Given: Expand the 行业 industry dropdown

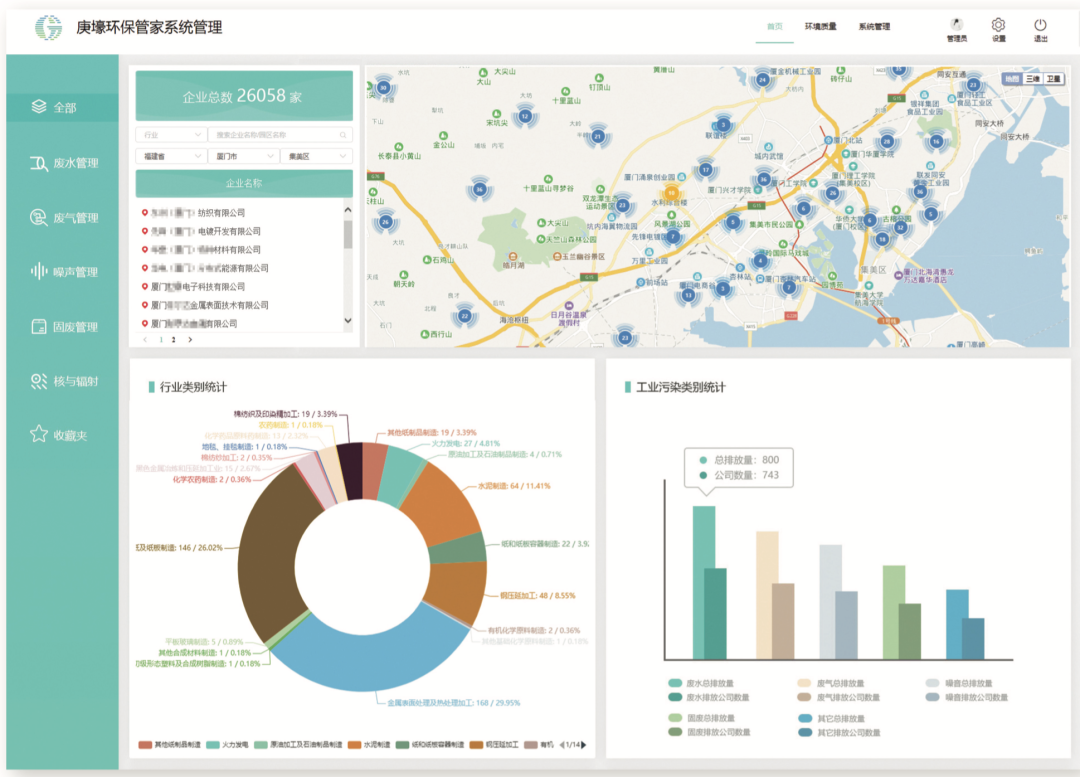Looking at the screenshot, I should tap(169, 134).
